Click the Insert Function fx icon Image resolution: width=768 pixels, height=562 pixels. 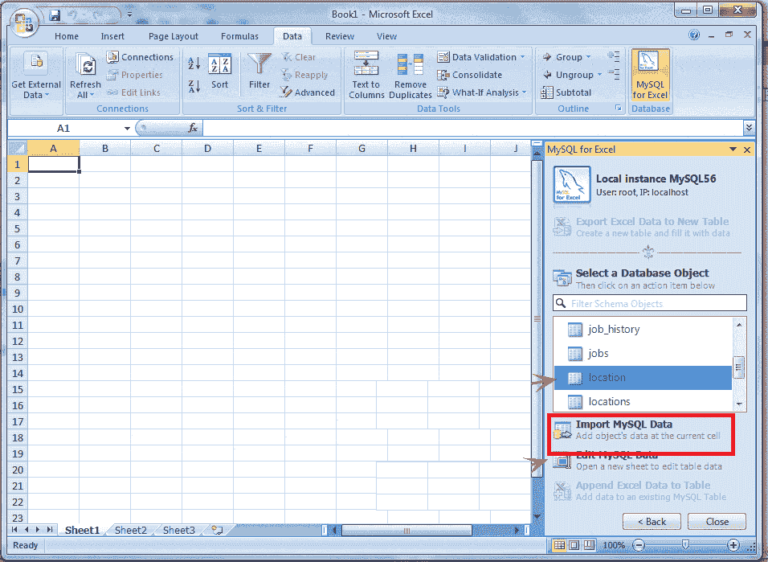pos(192,128)
